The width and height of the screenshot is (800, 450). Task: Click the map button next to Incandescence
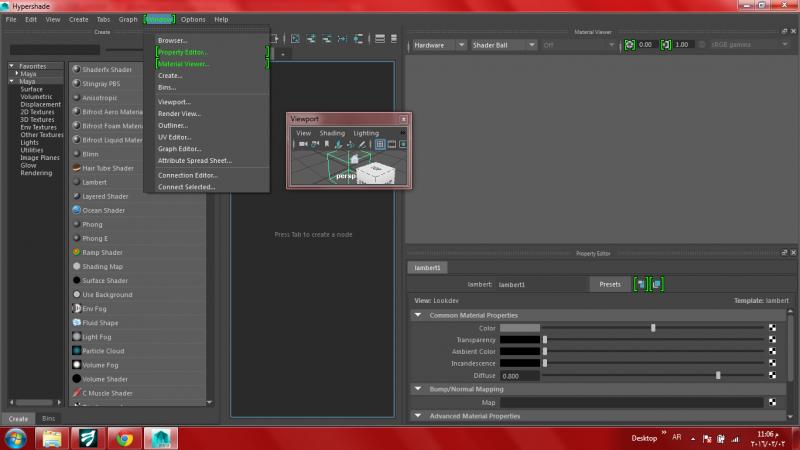tap(772, 363)
